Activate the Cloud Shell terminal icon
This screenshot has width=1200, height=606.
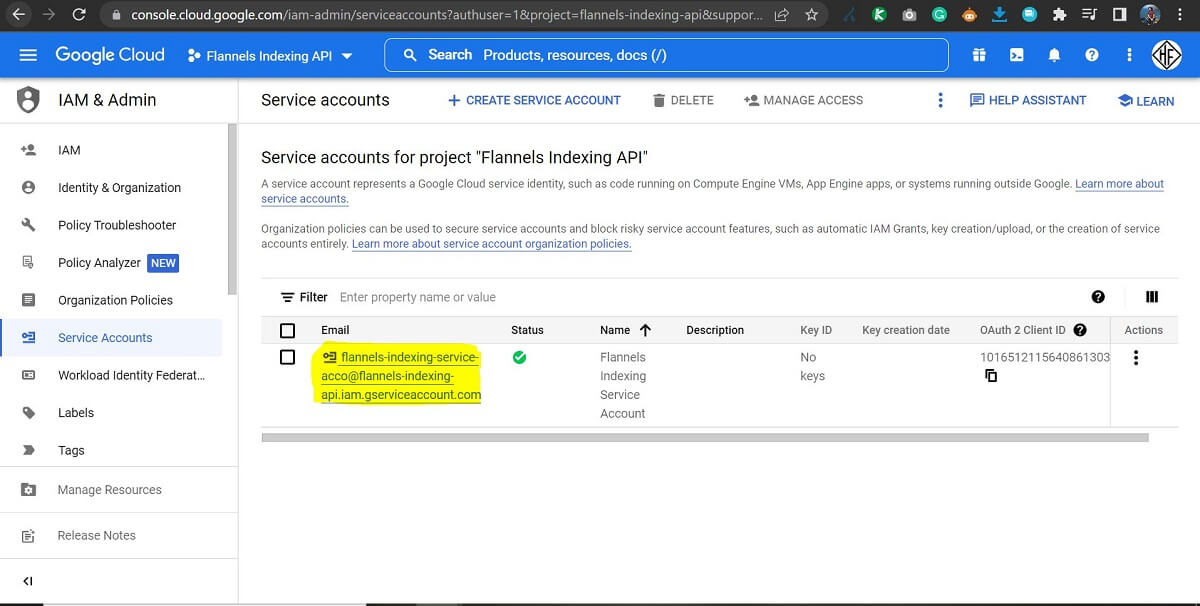tap(1016, 55)
